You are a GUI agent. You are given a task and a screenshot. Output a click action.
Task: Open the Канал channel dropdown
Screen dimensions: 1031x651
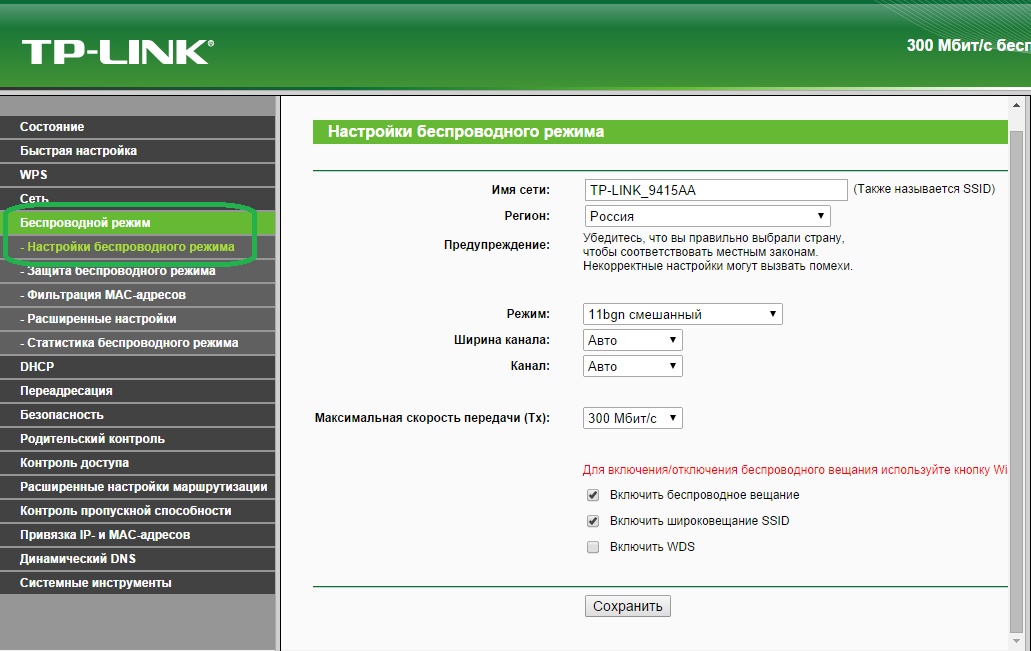pos(632,366)
